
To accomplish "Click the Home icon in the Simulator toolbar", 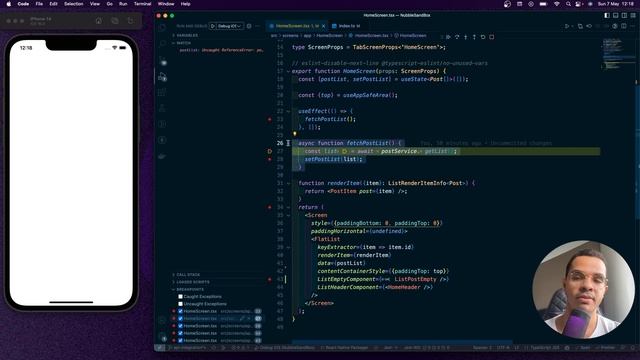I will point(99,21).
